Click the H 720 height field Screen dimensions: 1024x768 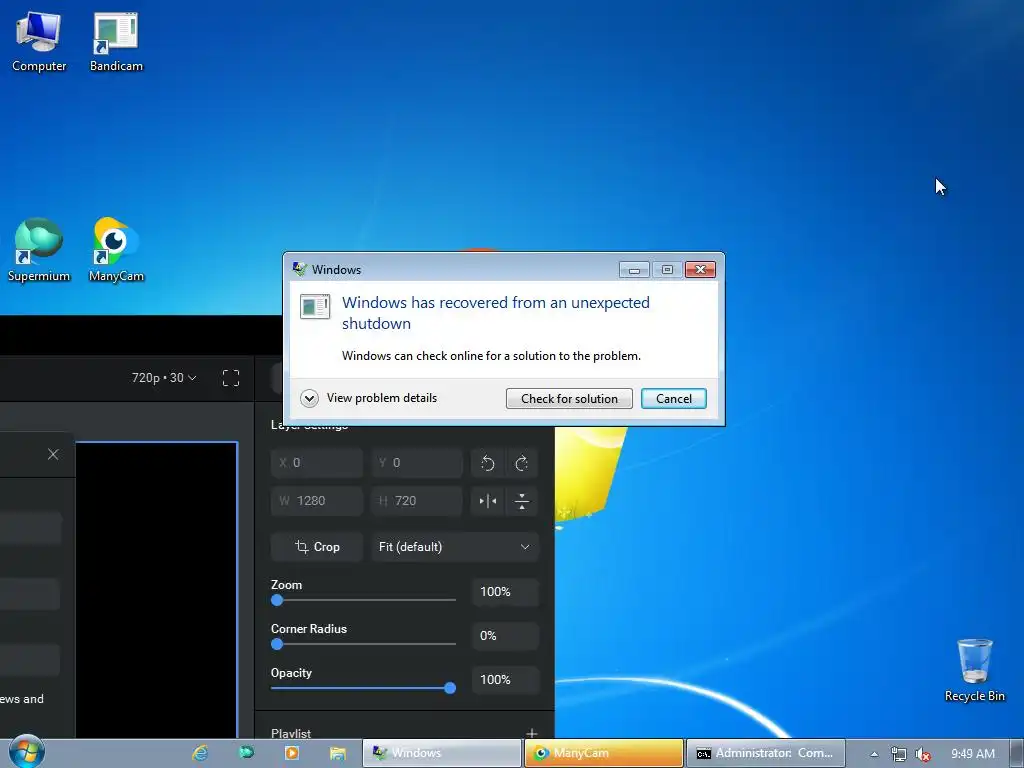[x=417, y=501]
